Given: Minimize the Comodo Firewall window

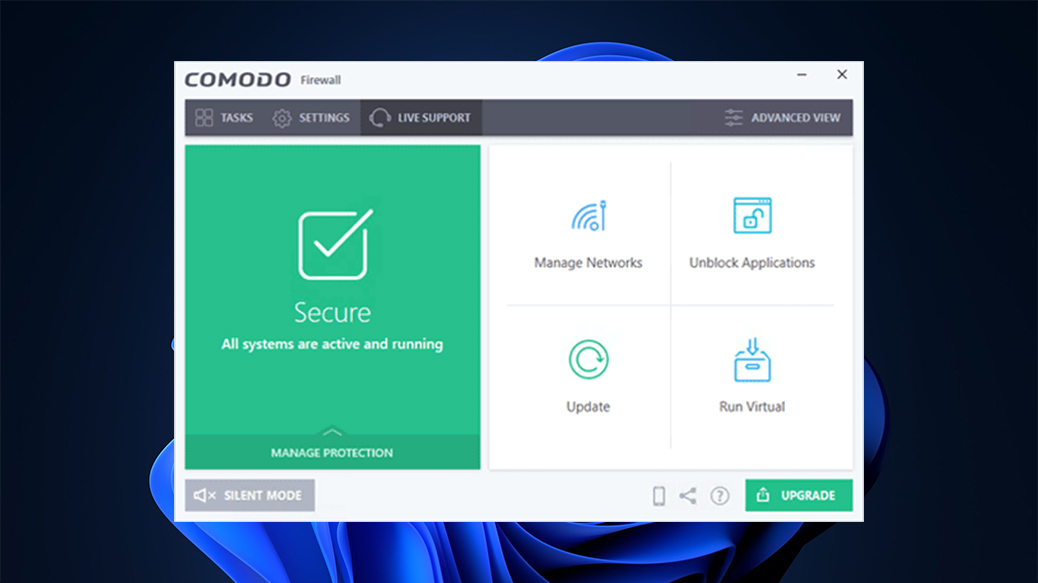Looking at the screenshot, I should (802, 75).
